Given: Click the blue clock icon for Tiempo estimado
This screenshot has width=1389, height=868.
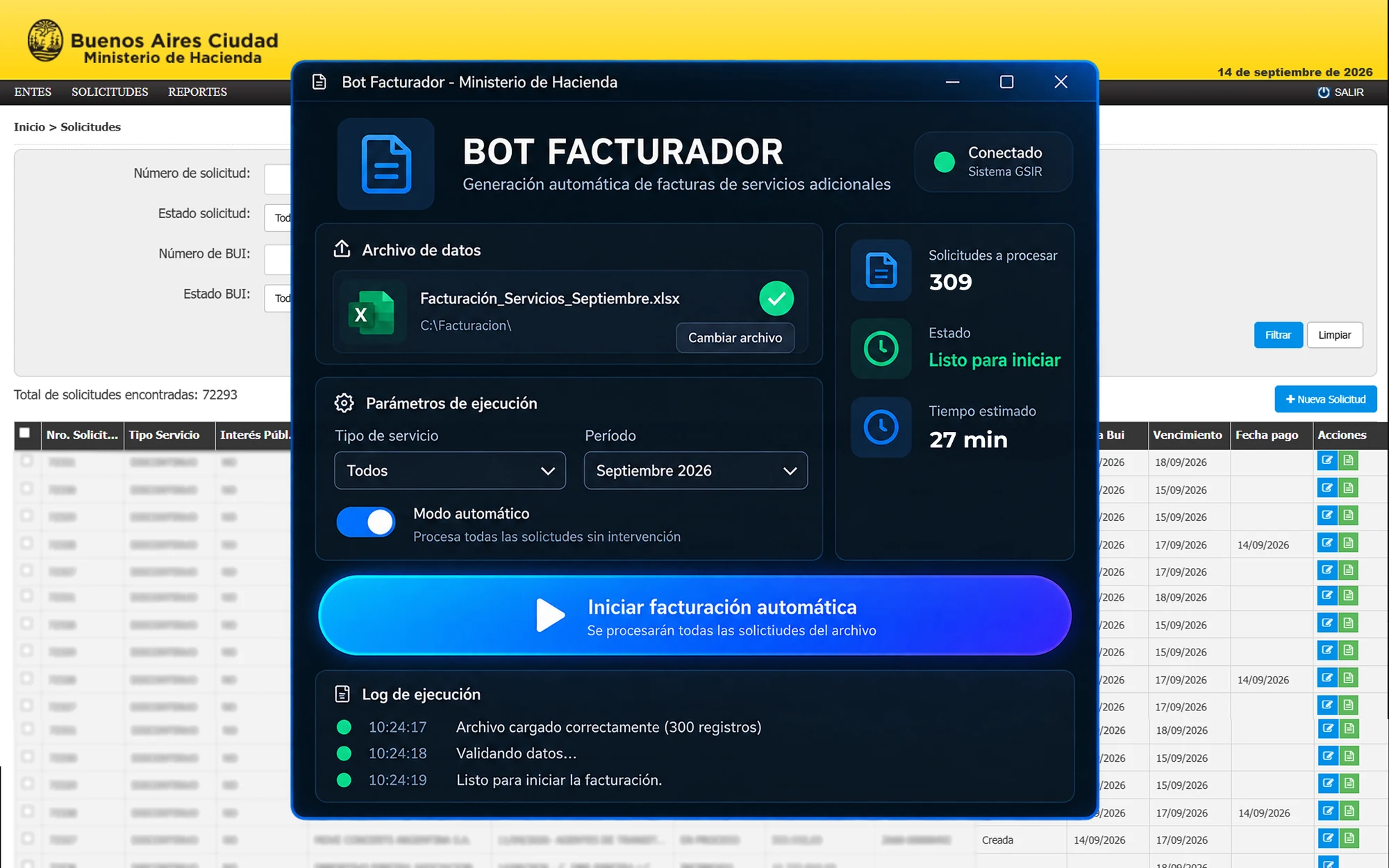Looking at the screenshot, I should [x=881, y=426].
